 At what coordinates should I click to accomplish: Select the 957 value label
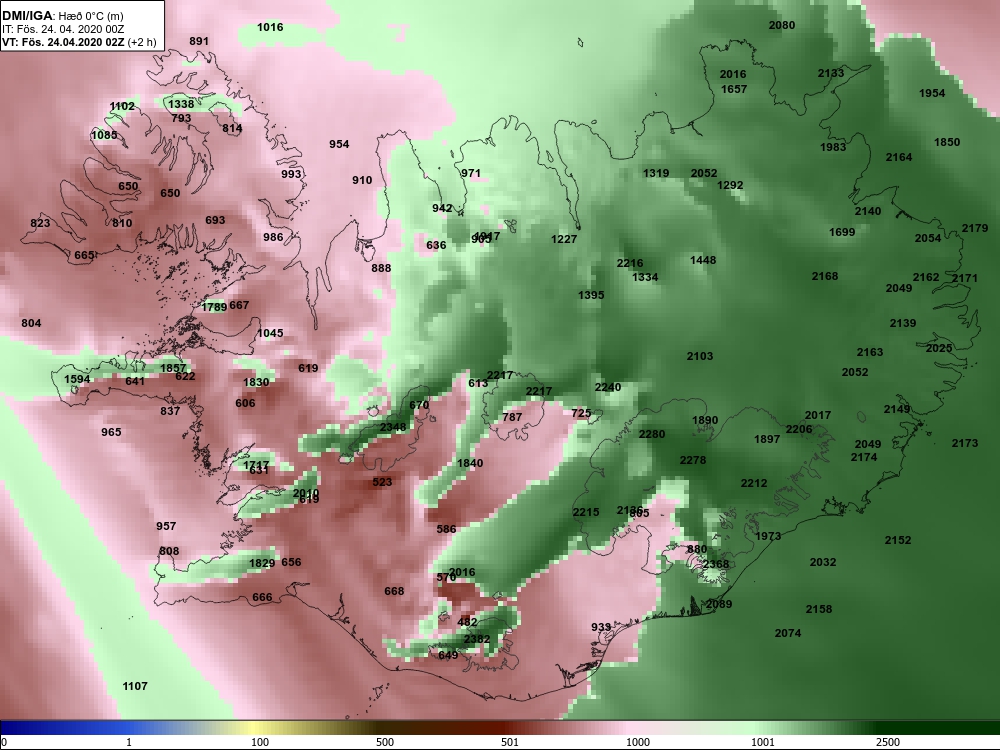[x=166, y=526]
